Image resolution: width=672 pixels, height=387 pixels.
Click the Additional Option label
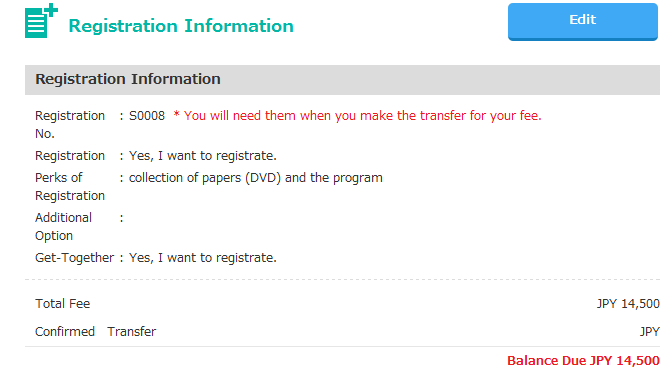coord(63,227)
